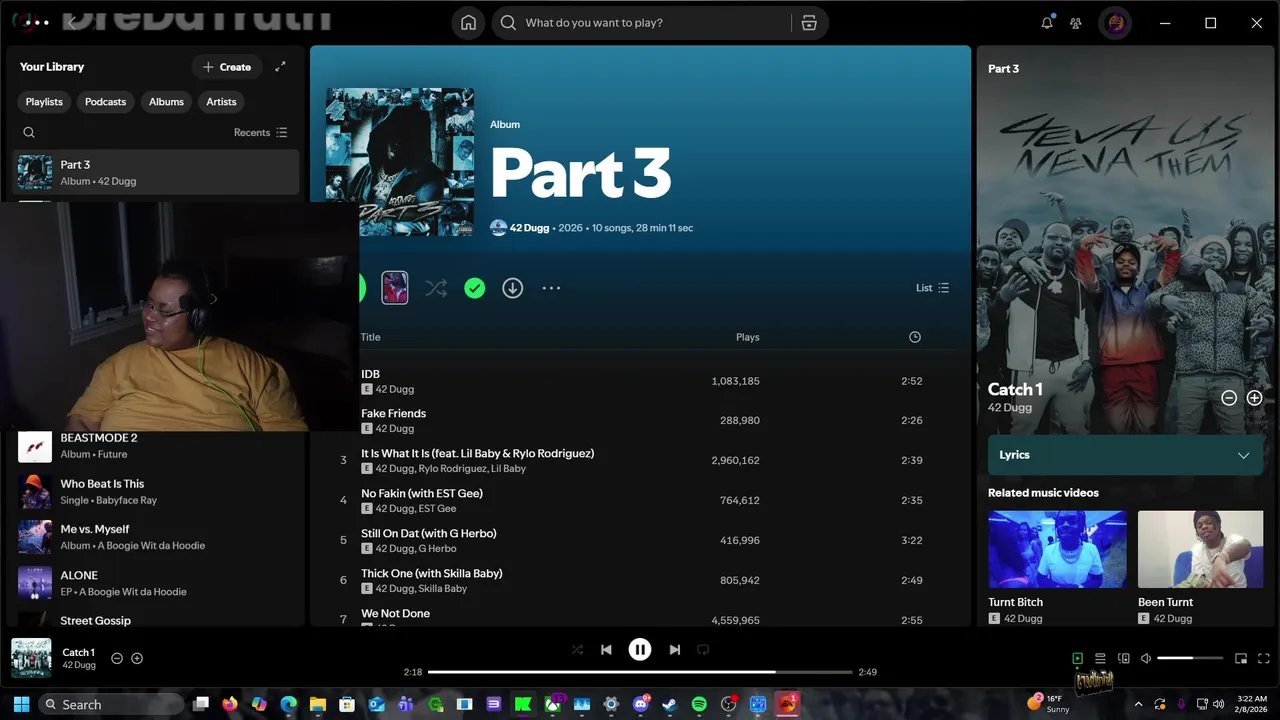
Task: Filter library by Playlists
Action: point(44,102)
